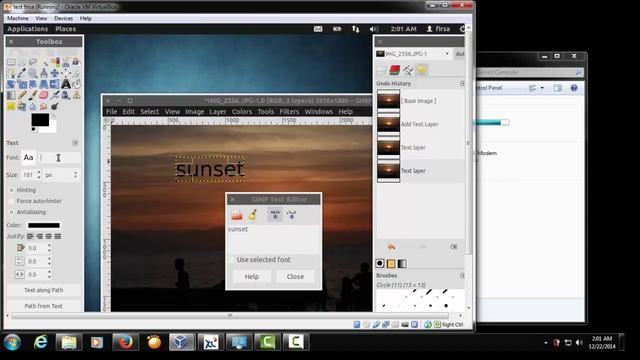640x360 pixels.
Task: Open the size unit px dropdown
Action: pyautogui.click(x=61, y=175)
